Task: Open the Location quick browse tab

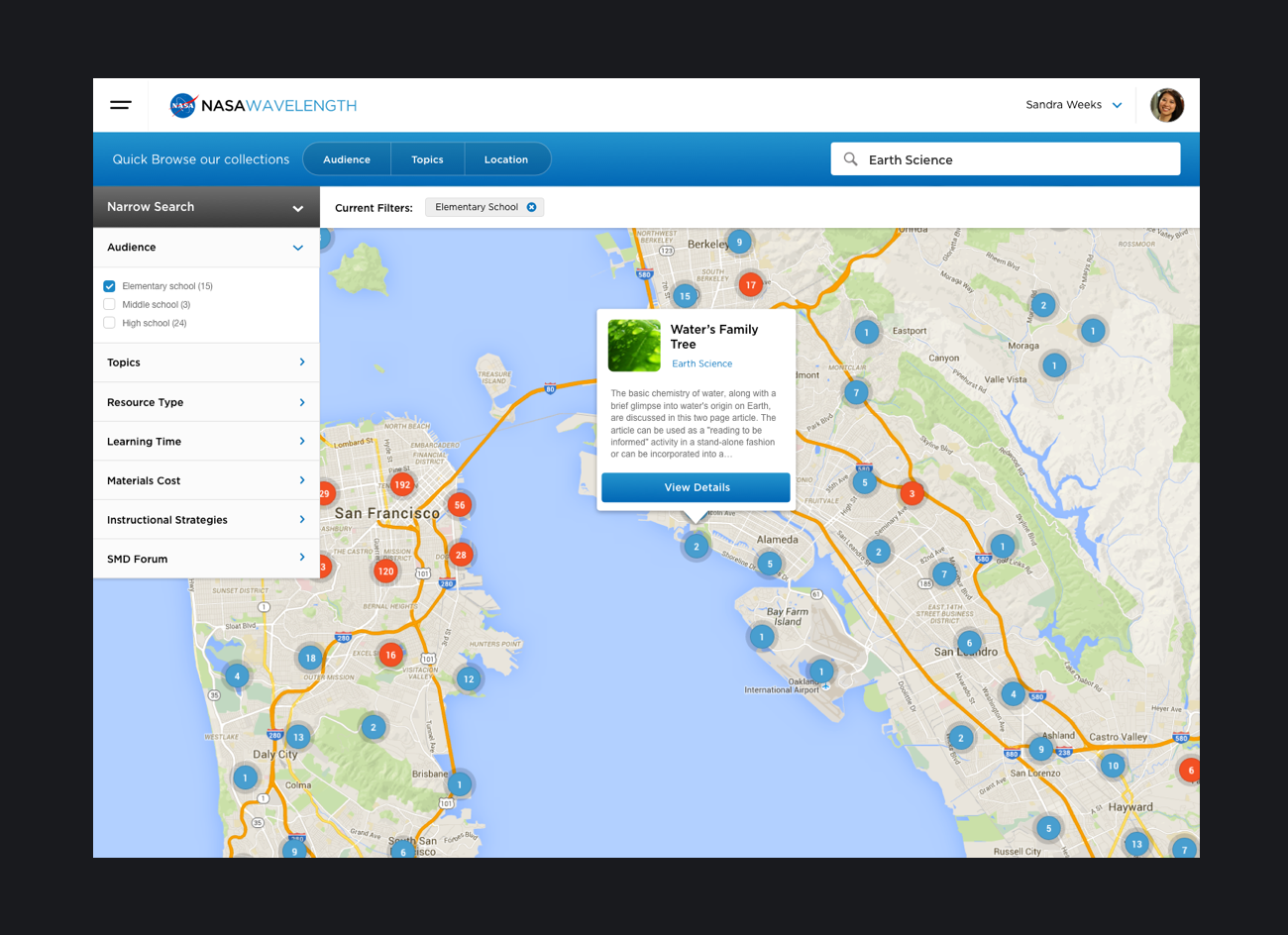Action: pos(506,159)
